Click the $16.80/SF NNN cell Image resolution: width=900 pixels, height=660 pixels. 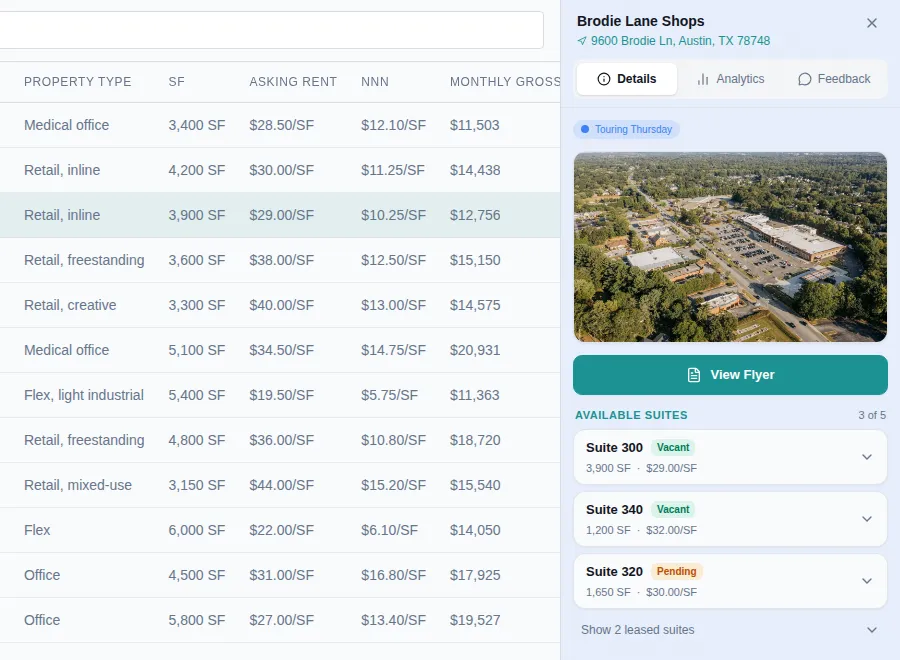click(393, 575)
